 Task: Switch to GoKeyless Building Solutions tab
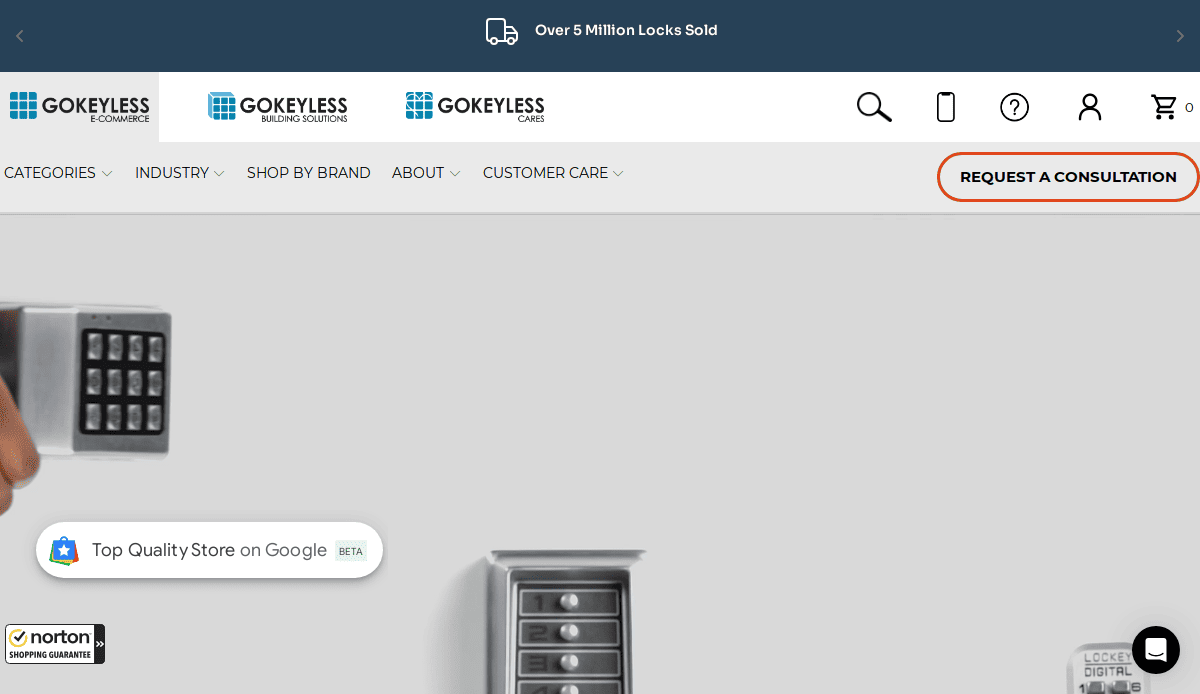(x=278, y=107)
